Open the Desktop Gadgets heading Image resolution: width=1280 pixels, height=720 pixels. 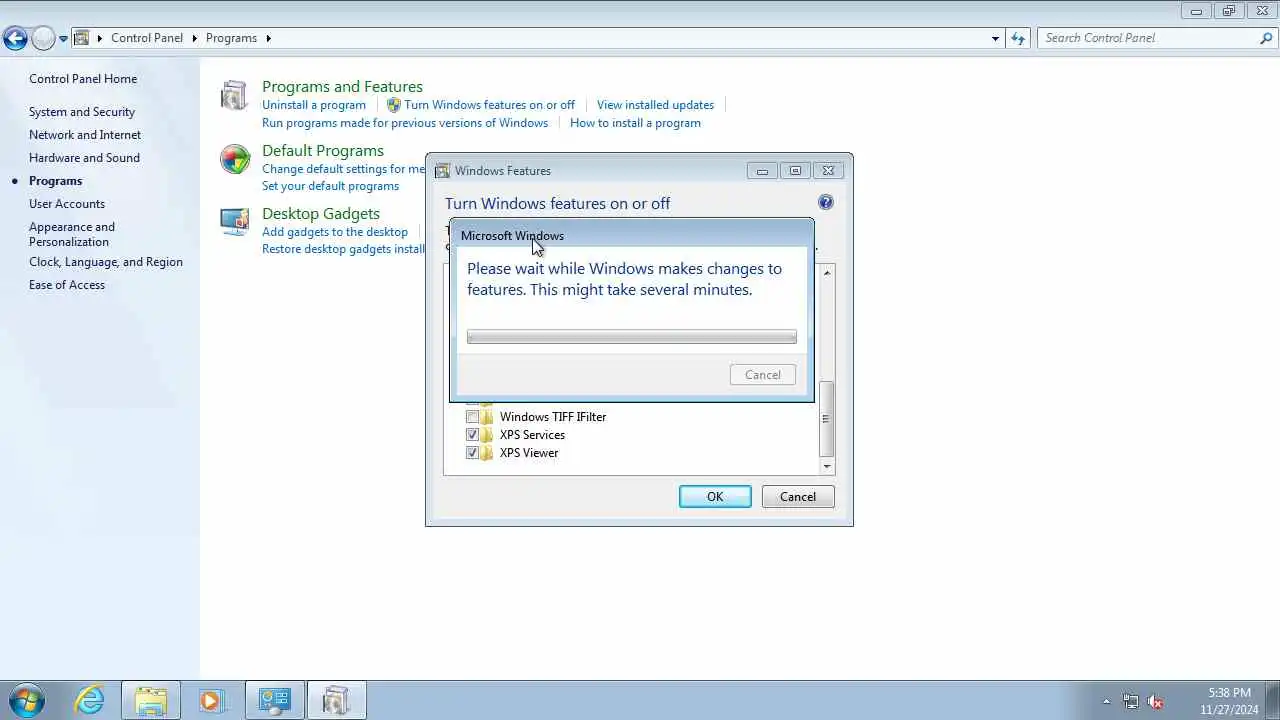[x=321, y=214]
